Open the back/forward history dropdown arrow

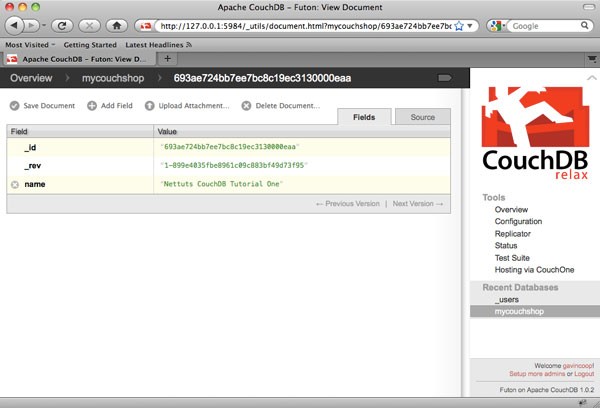pos(44,26)
